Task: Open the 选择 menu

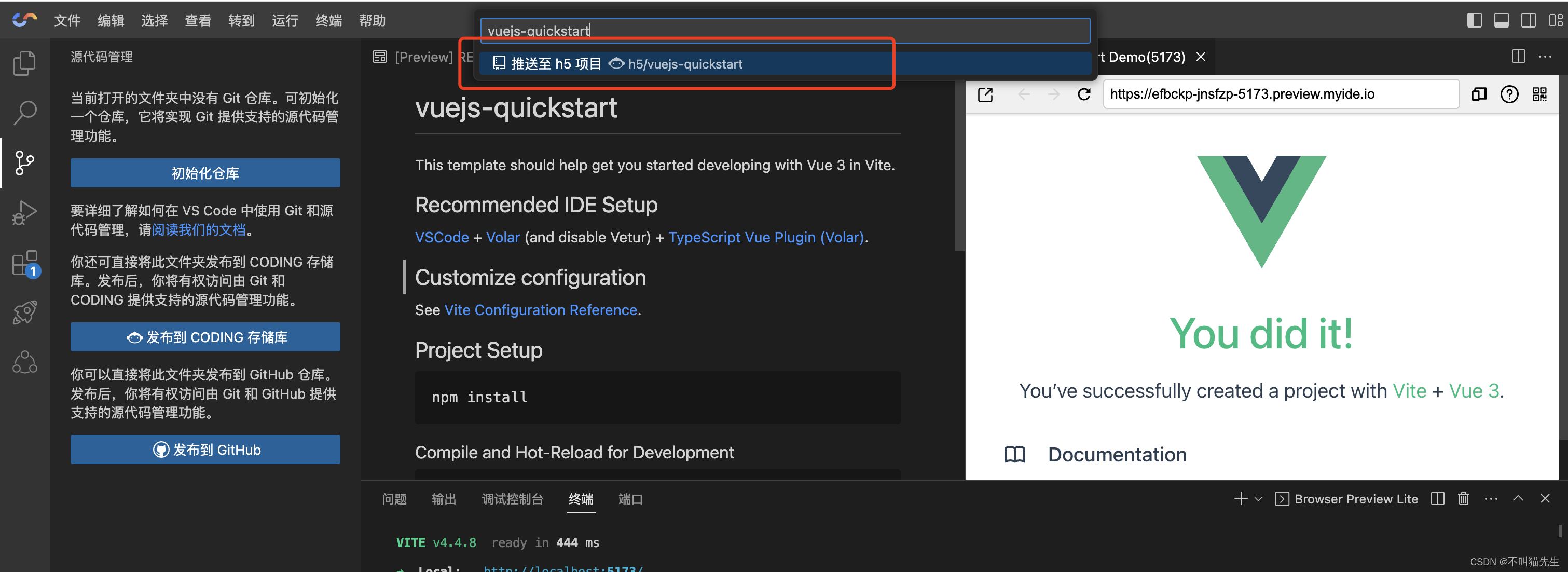Action: [x=154, y=21]
